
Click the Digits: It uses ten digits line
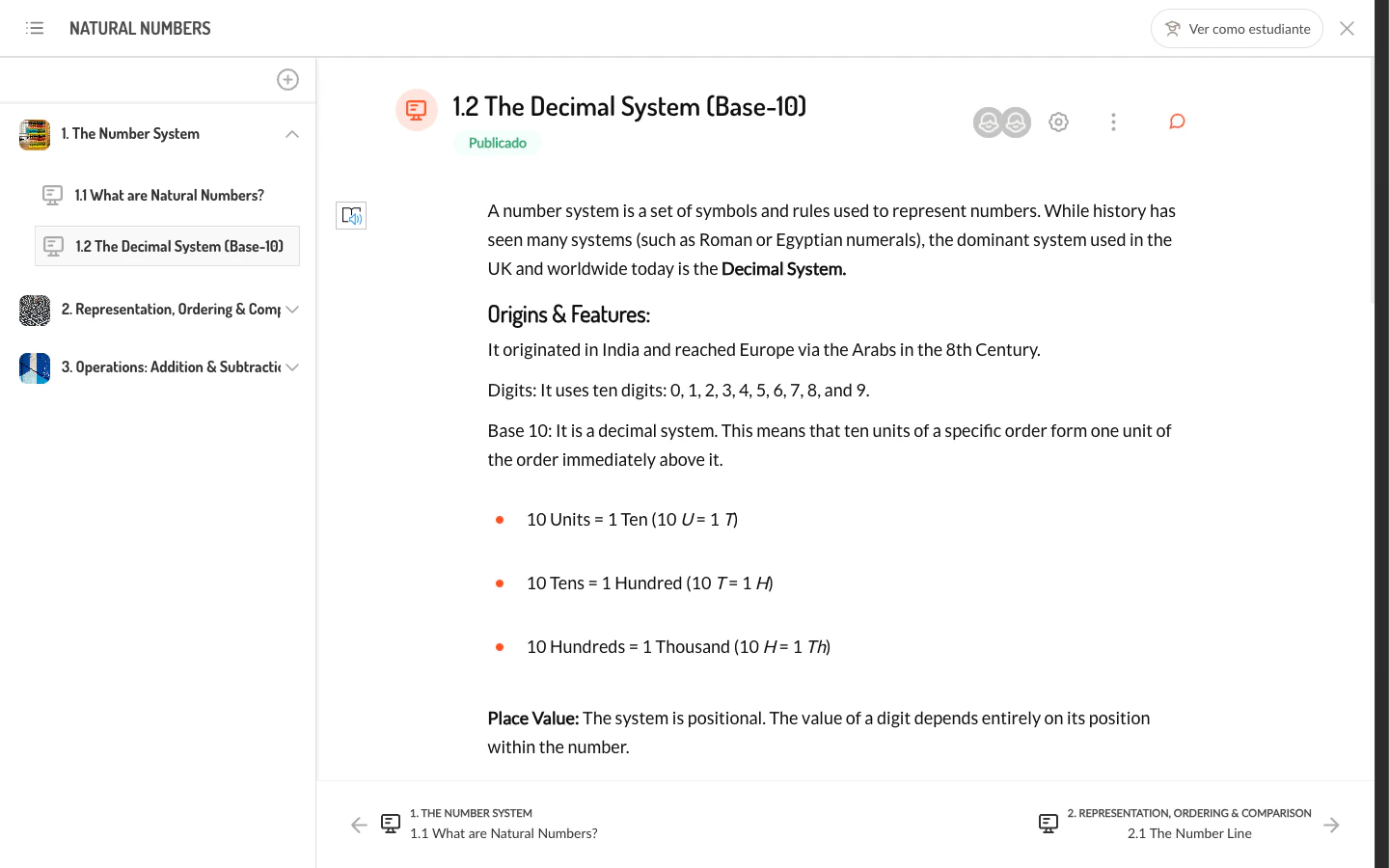click(678, 391)
